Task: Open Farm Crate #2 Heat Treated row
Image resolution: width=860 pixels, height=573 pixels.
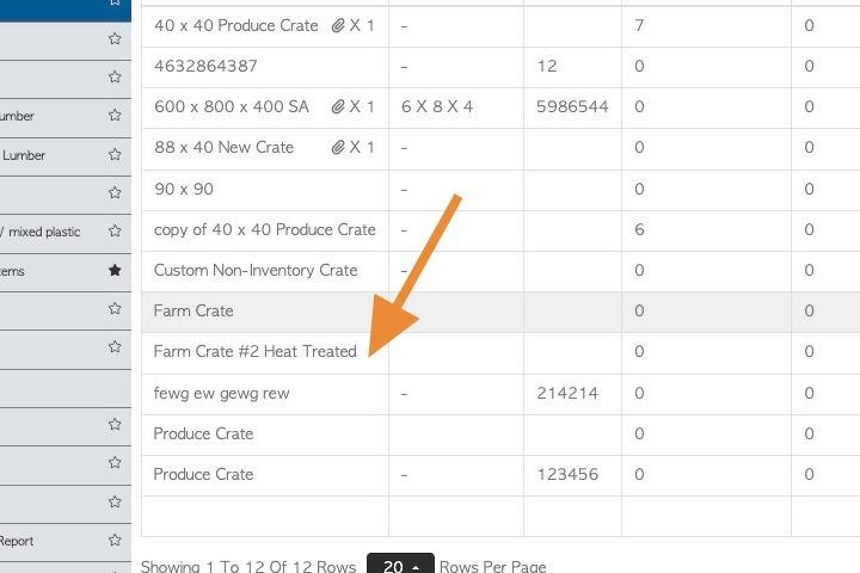Action: coord(255,351)
